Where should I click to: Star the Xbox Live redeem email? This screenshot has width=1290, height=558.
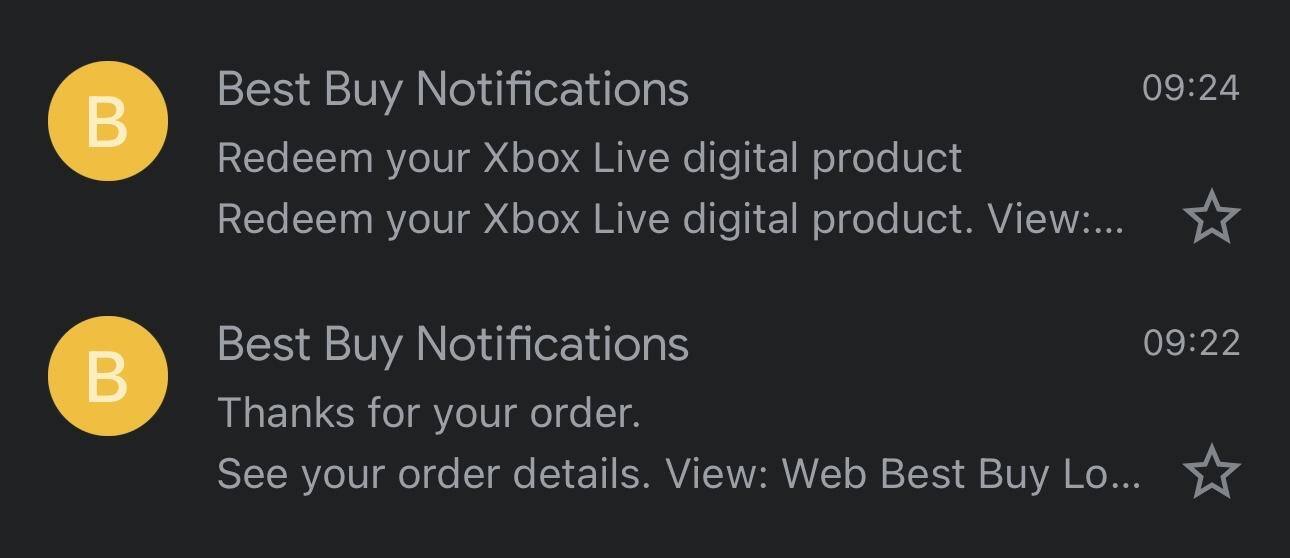pos(1211,219)
